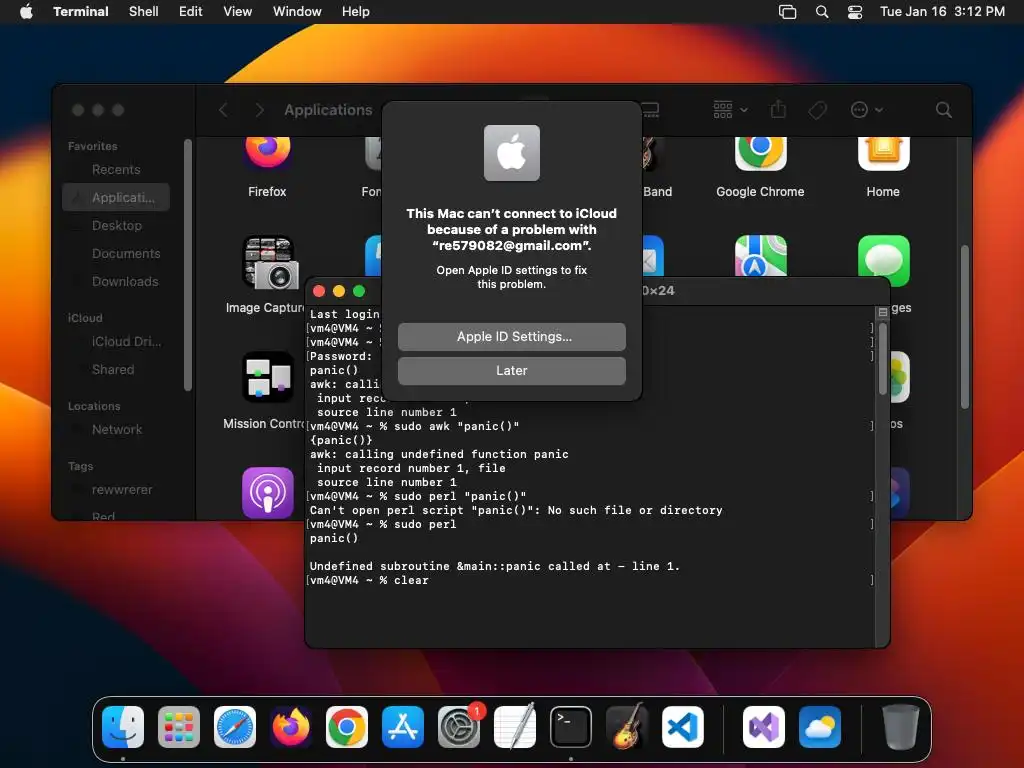Viewport: 1024px width, 768px height.
Task: Open the Finder group-by dropdown
Action: [730, 110]
